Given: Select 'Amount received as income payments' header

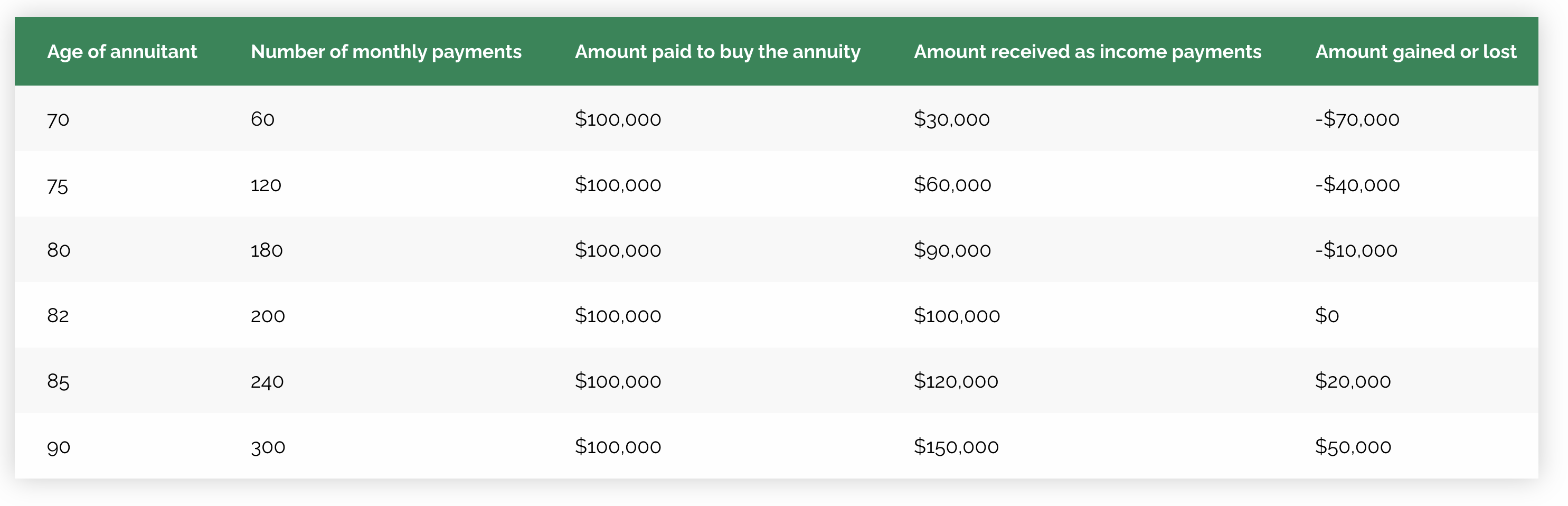Looking at the screenshot, I should tap(1088, 52).
